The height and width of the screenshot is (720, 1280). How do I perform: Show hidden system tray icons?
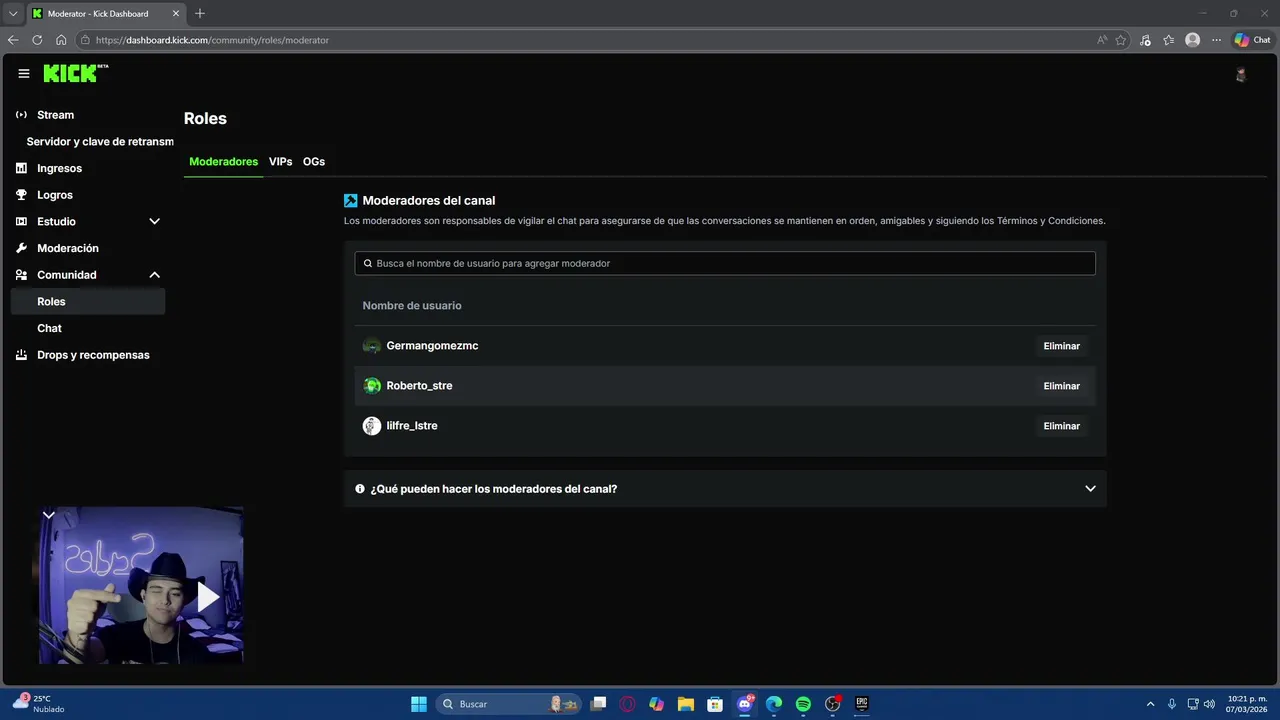1150,704
